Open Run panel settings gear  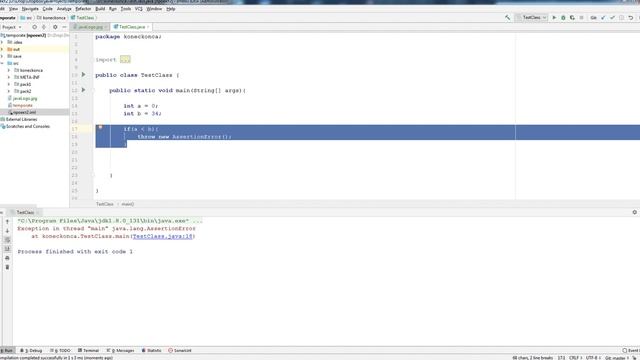click(x=634, y=212)
